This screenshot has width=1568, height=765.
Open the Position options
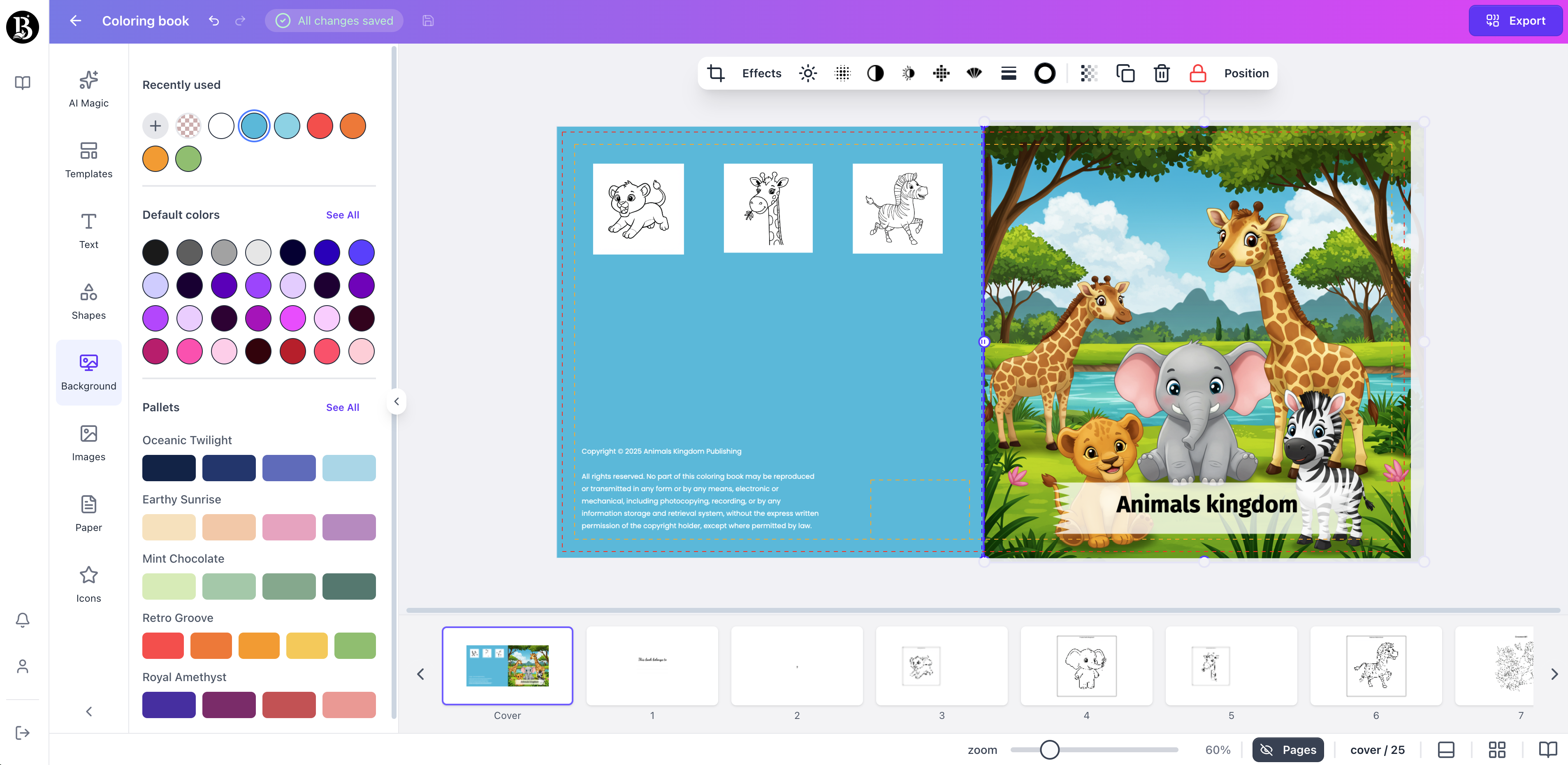pos(1246,73)
